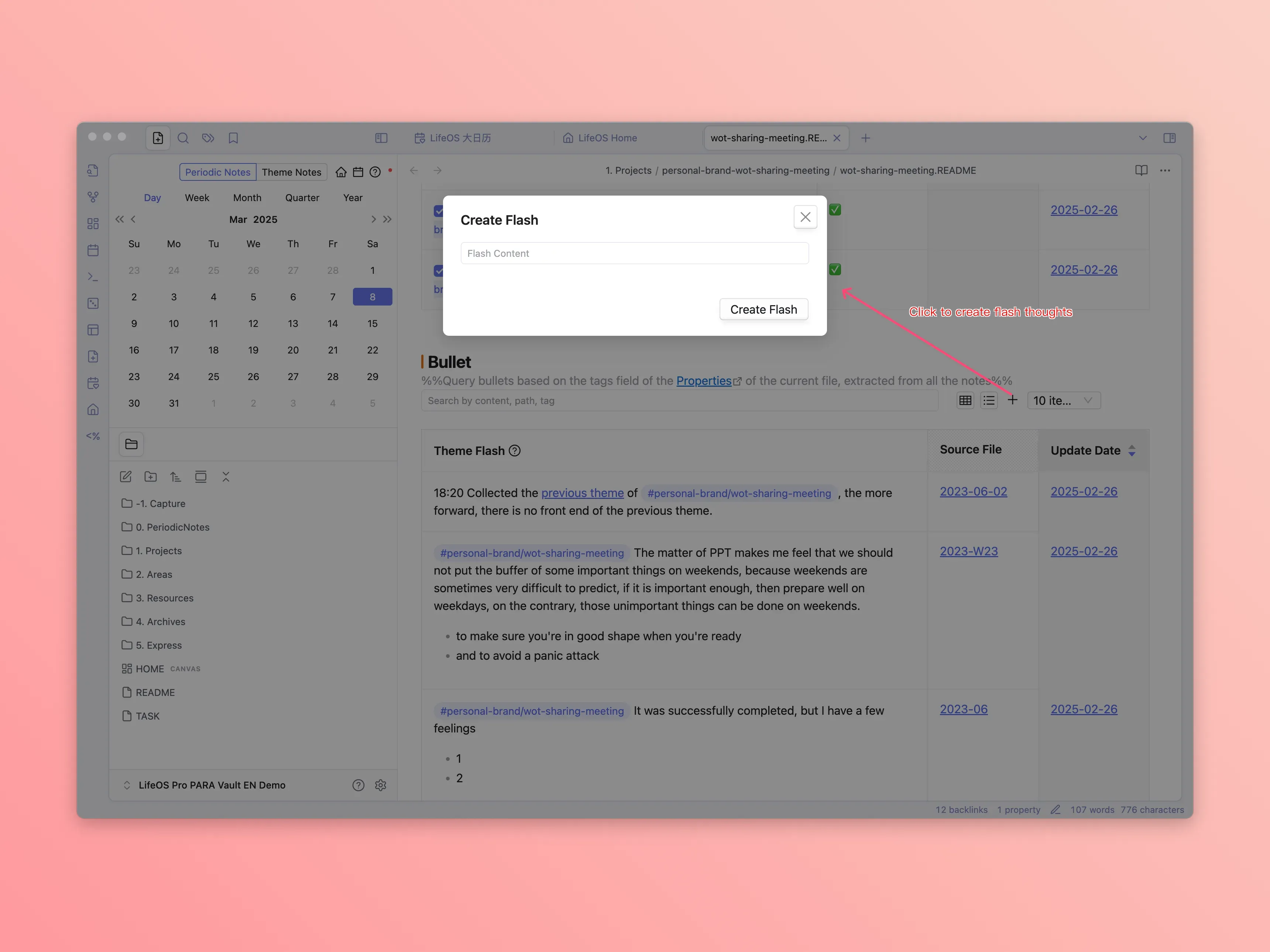Open the tags icon in top toolbar
This screenshot has height=952, width=1270.
click(x=208, y=138)
